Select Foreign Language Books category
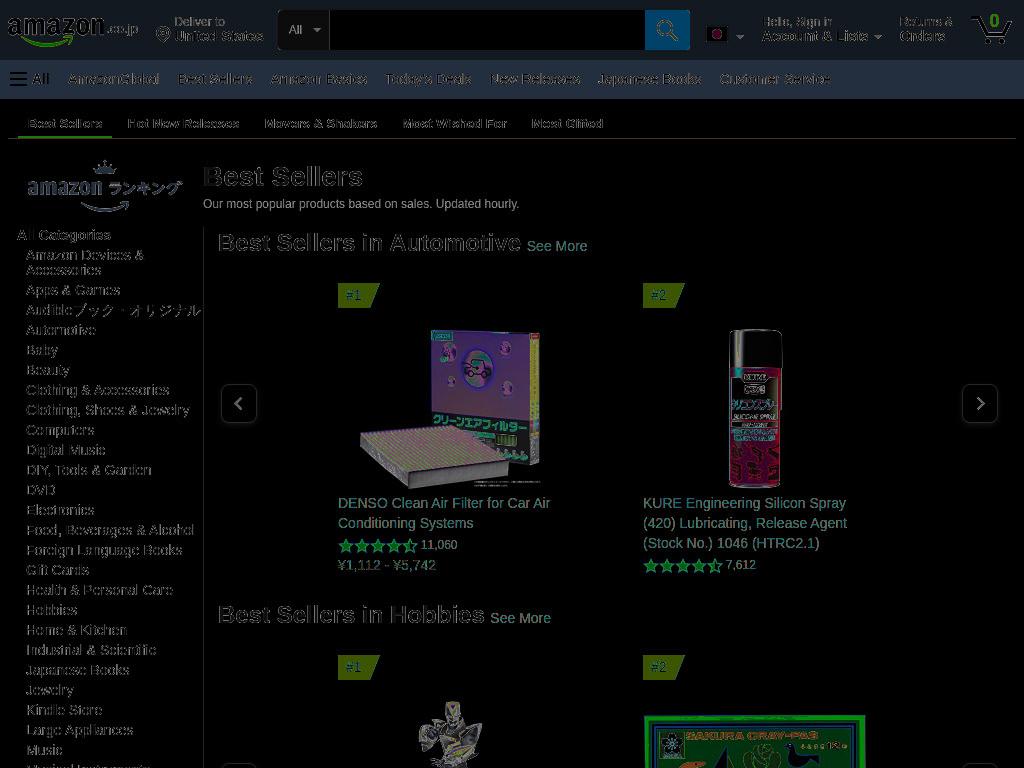The image size is (1024, 768). point(104,550)
